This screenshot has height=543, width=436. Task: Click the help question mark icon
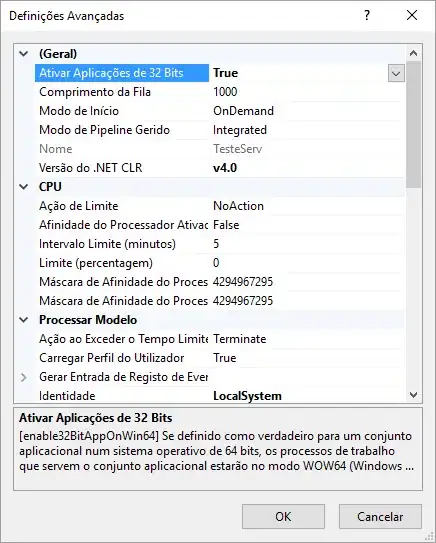pyautogui.click(x=367, y=16)
